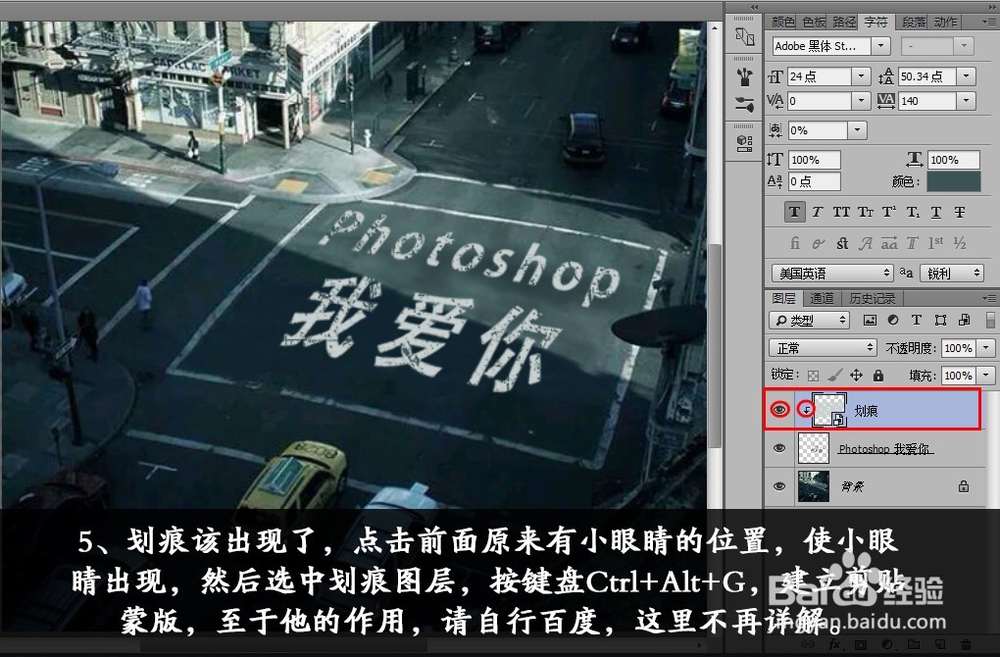Open the disabled font style dropdown
The width and height of the screenshot is (1000, 657).
(964, 46)
